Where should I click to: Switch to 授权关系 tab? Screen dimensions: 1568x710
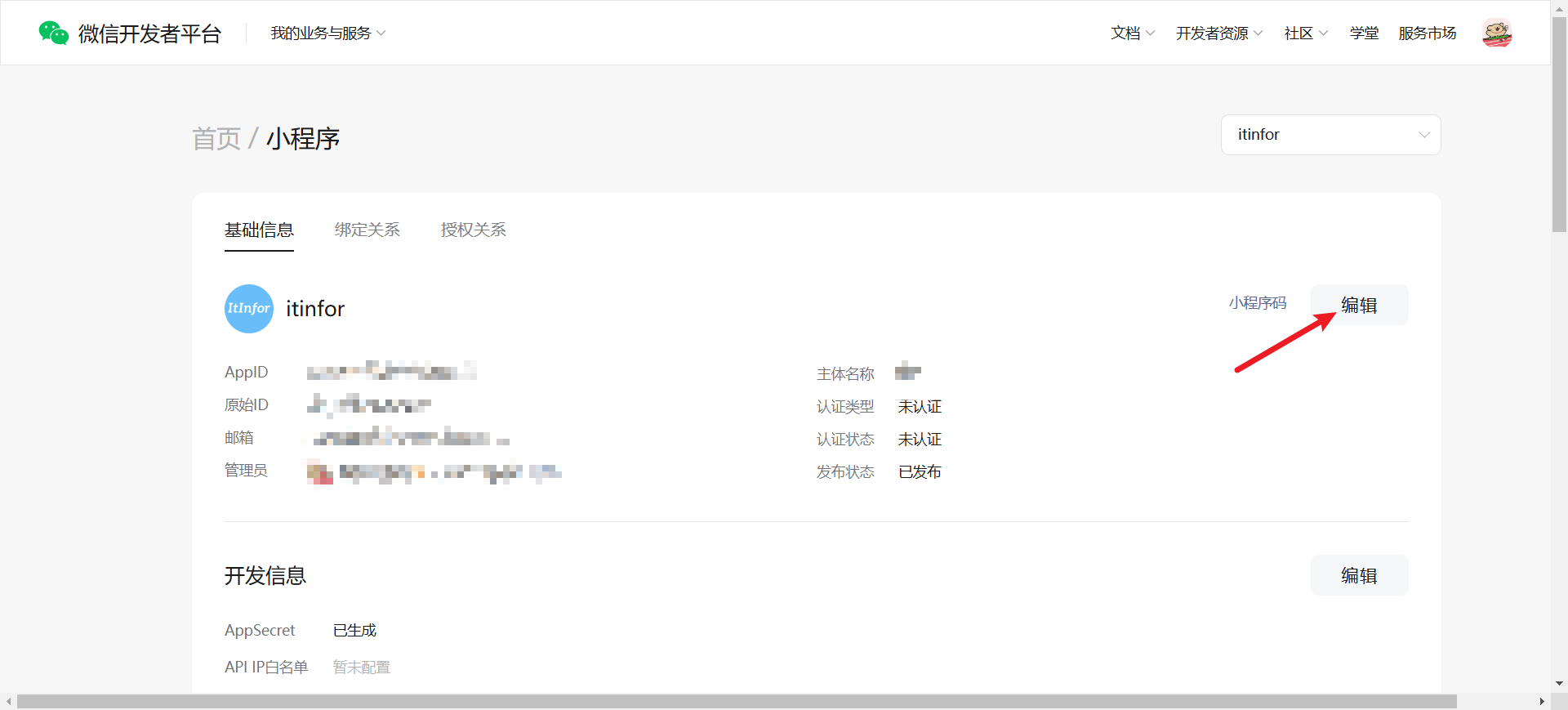[x=473, y=230]
